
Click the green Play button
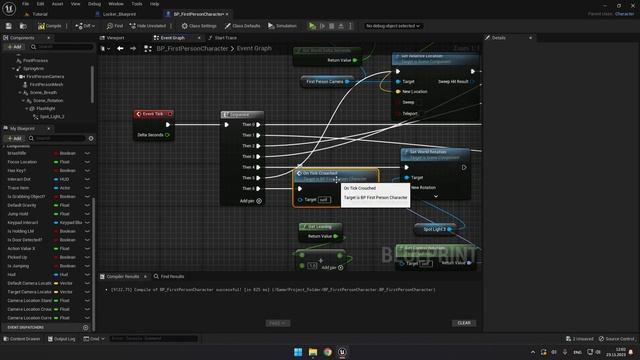pos(312,26)
